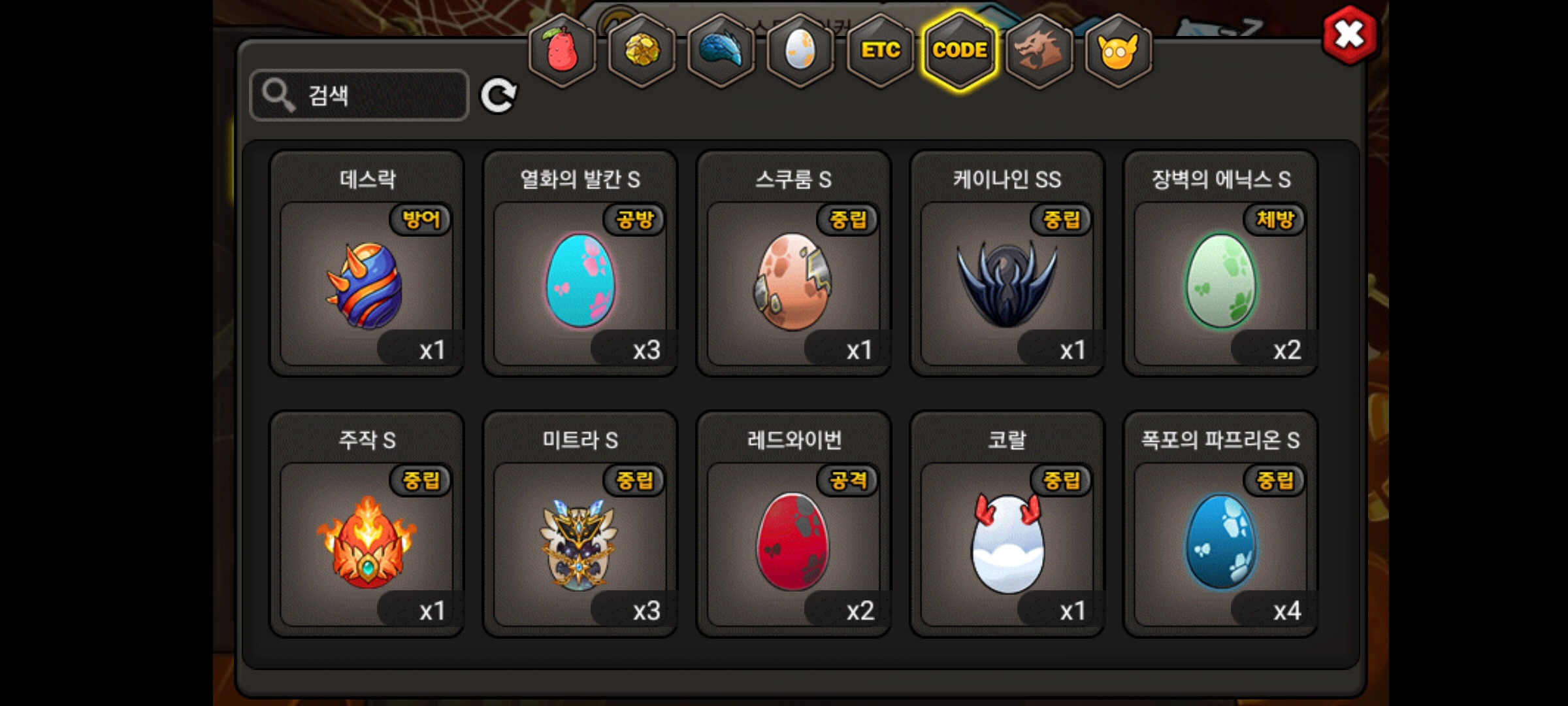Select the yellow cat face tab

[x=1119, y=50]
